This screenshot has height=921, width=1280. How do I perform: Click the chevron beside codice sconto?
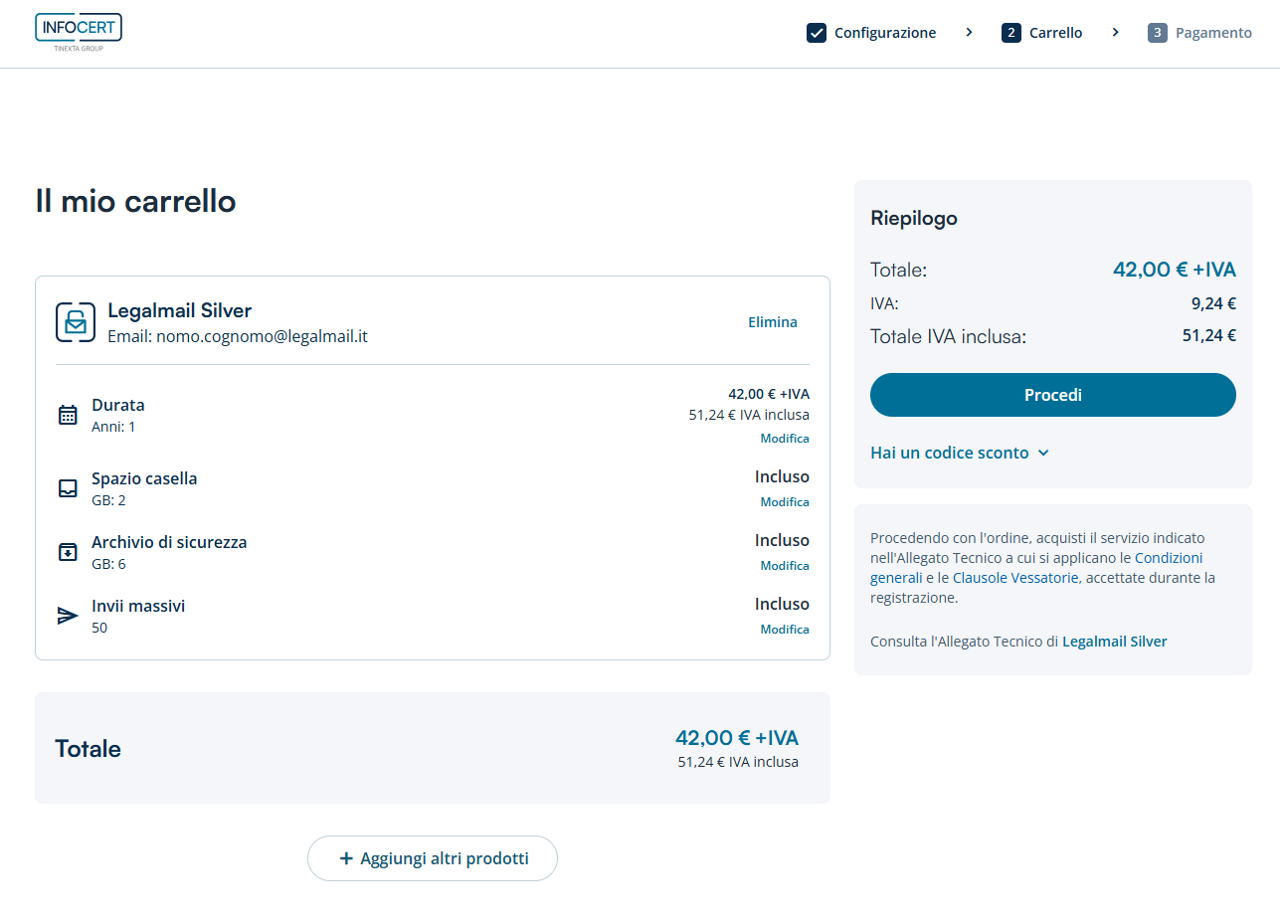click(x=1043, y=453)
